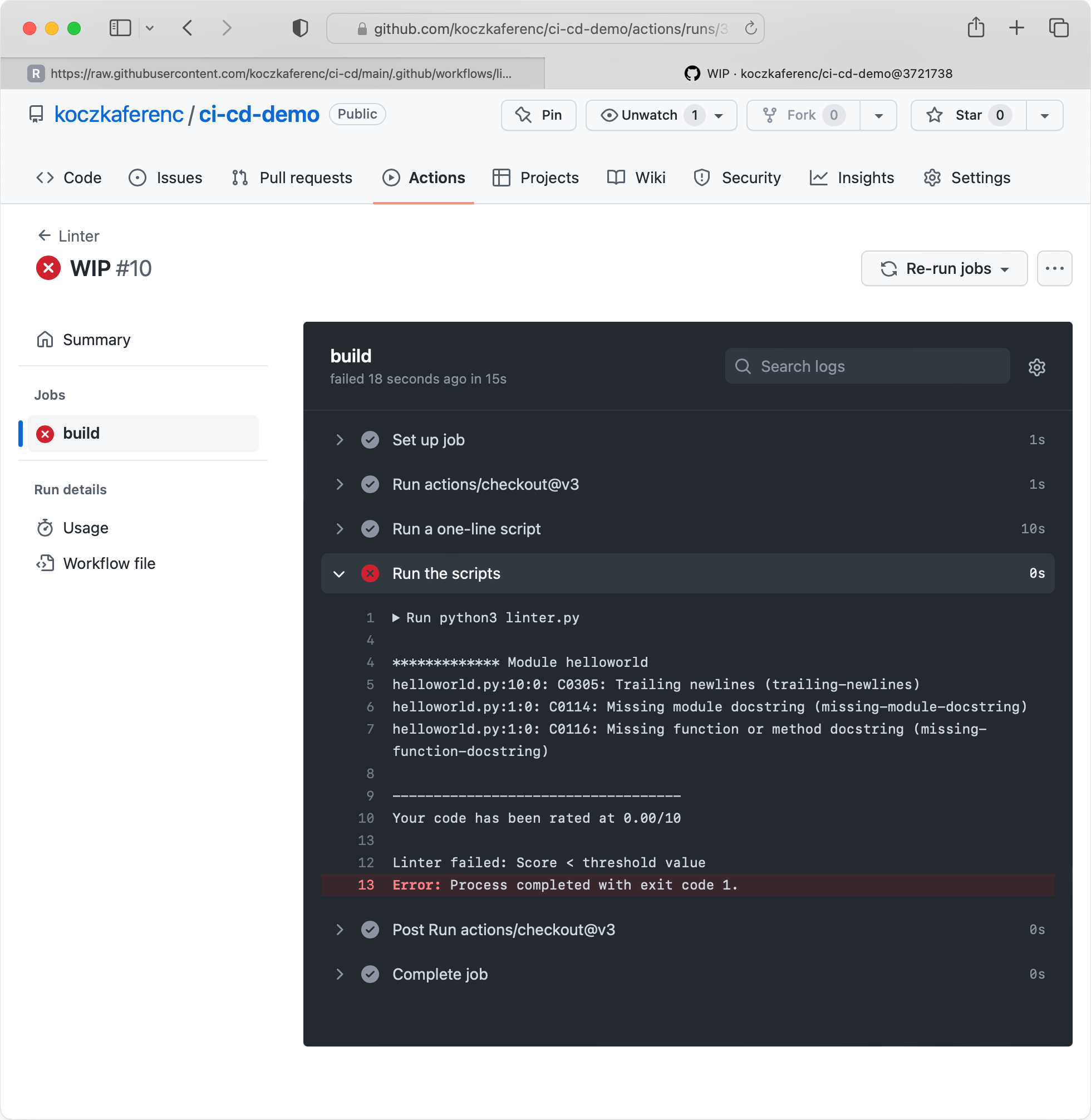Toggle the Safari sidebar icon
Image resolution: width=1091 pixels, height=1120 pixels.
(x=120, y=27)
